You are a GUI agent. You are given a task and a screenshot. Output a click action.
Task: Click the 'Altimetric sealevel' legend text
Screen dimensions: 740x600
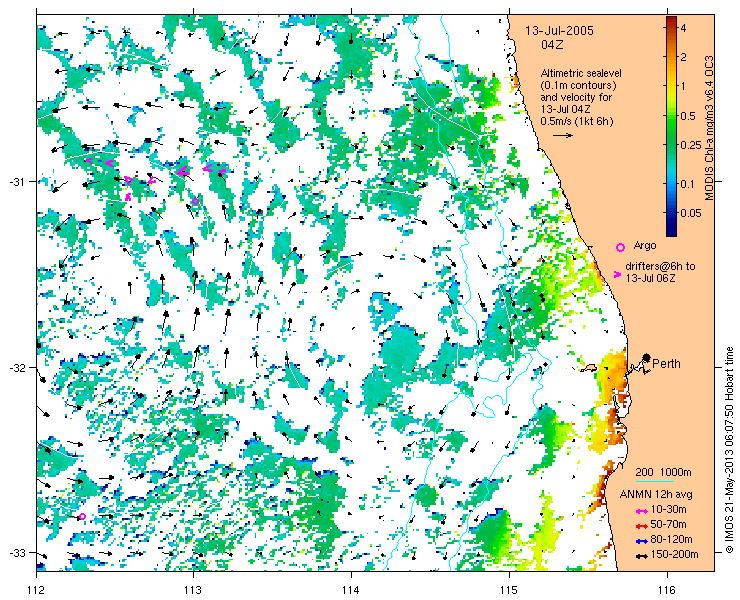581,74
